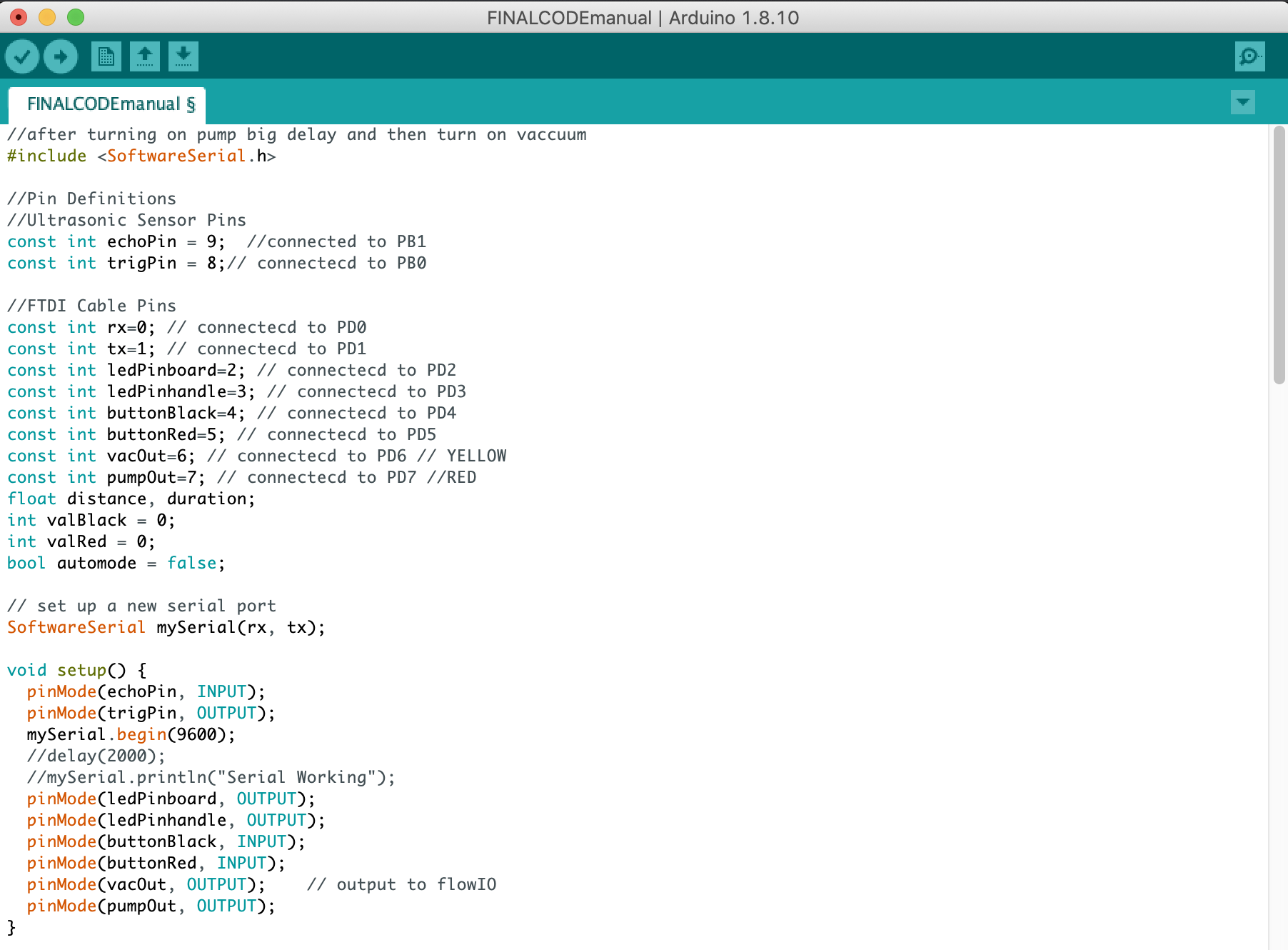Expand the tab options dropdown arrow

[x=1242, y=102]
